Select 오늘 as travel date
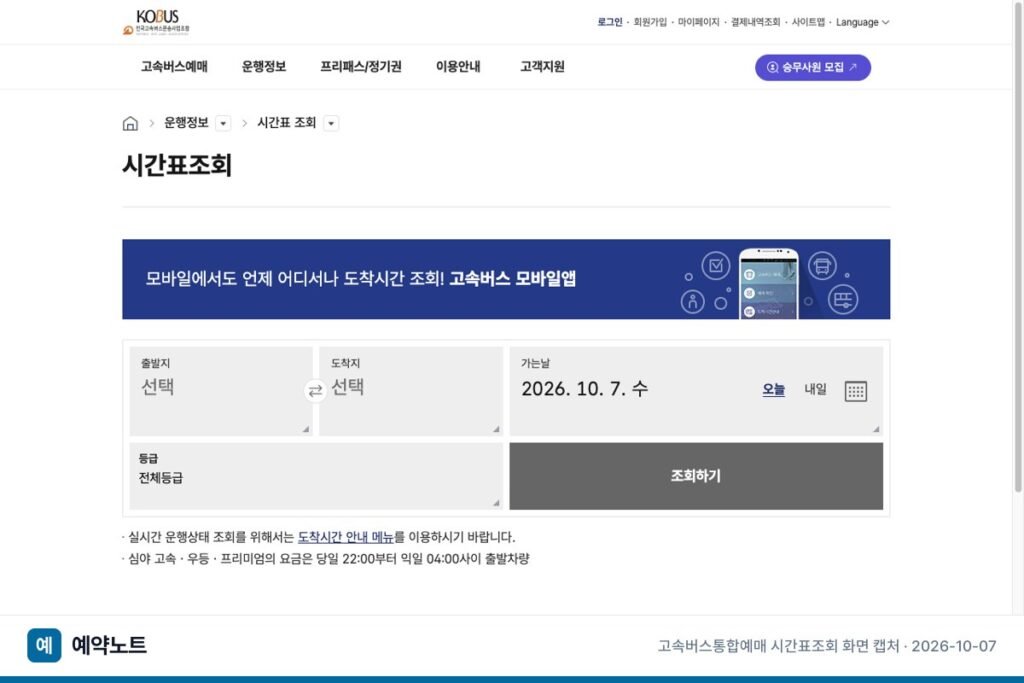The image size is (1024, 683). click(x=773, y=389)
